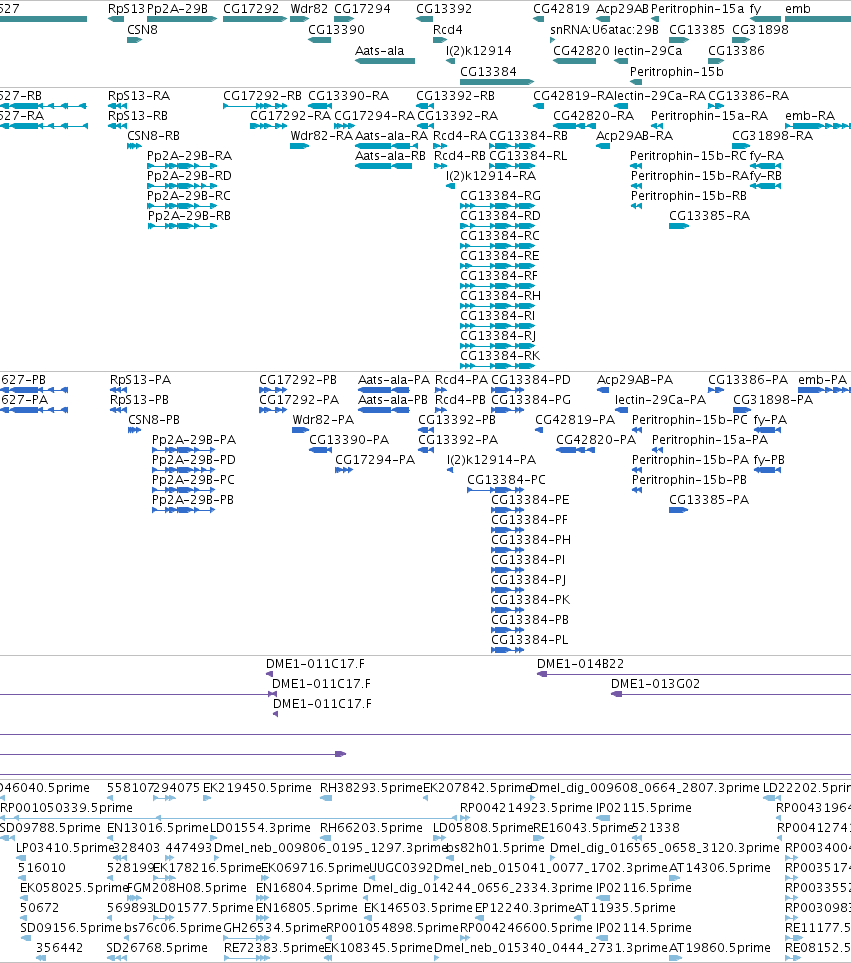Click the EP12240.3prime EST label
This screenshot has height=963, width=851.
click(524, 907)
